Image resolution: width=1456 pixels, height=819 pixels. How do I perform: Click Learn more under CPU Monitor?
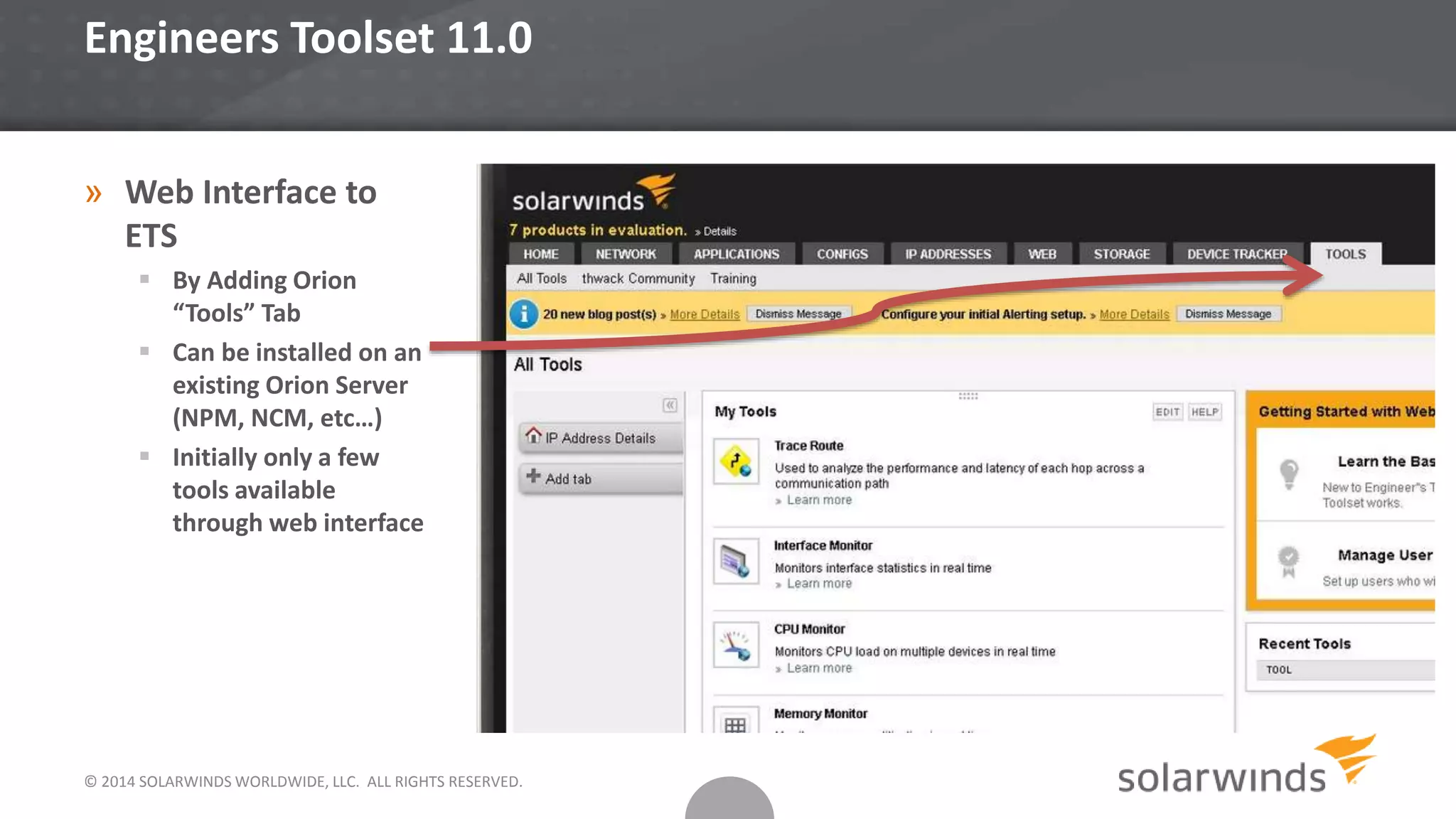tap(819, 668)
